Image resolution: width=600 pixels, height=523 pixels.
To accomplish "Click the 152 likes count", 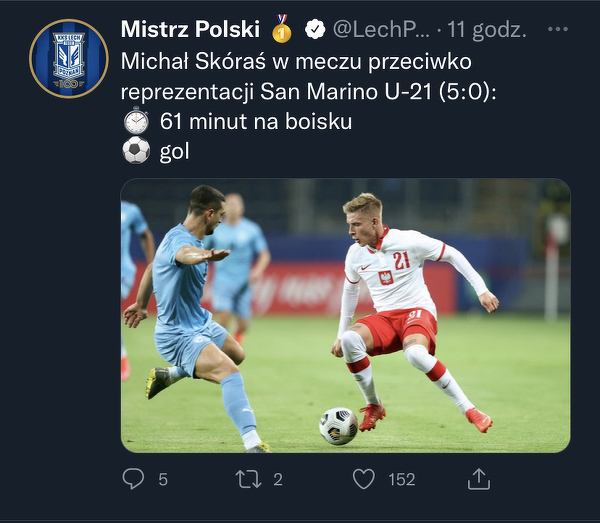I will pos(401,480).
